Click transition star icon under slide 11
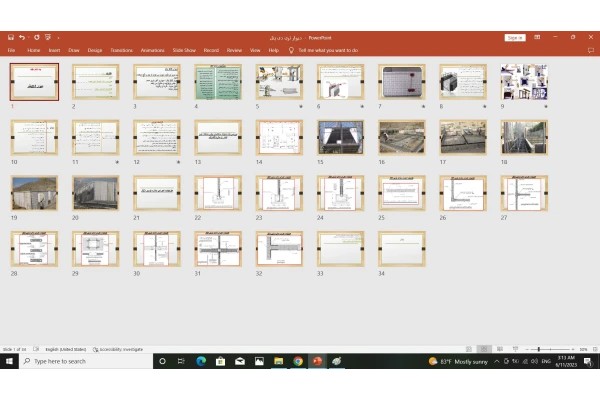Image resolution: width=600 pixels, height=400 pixels. 117,162
